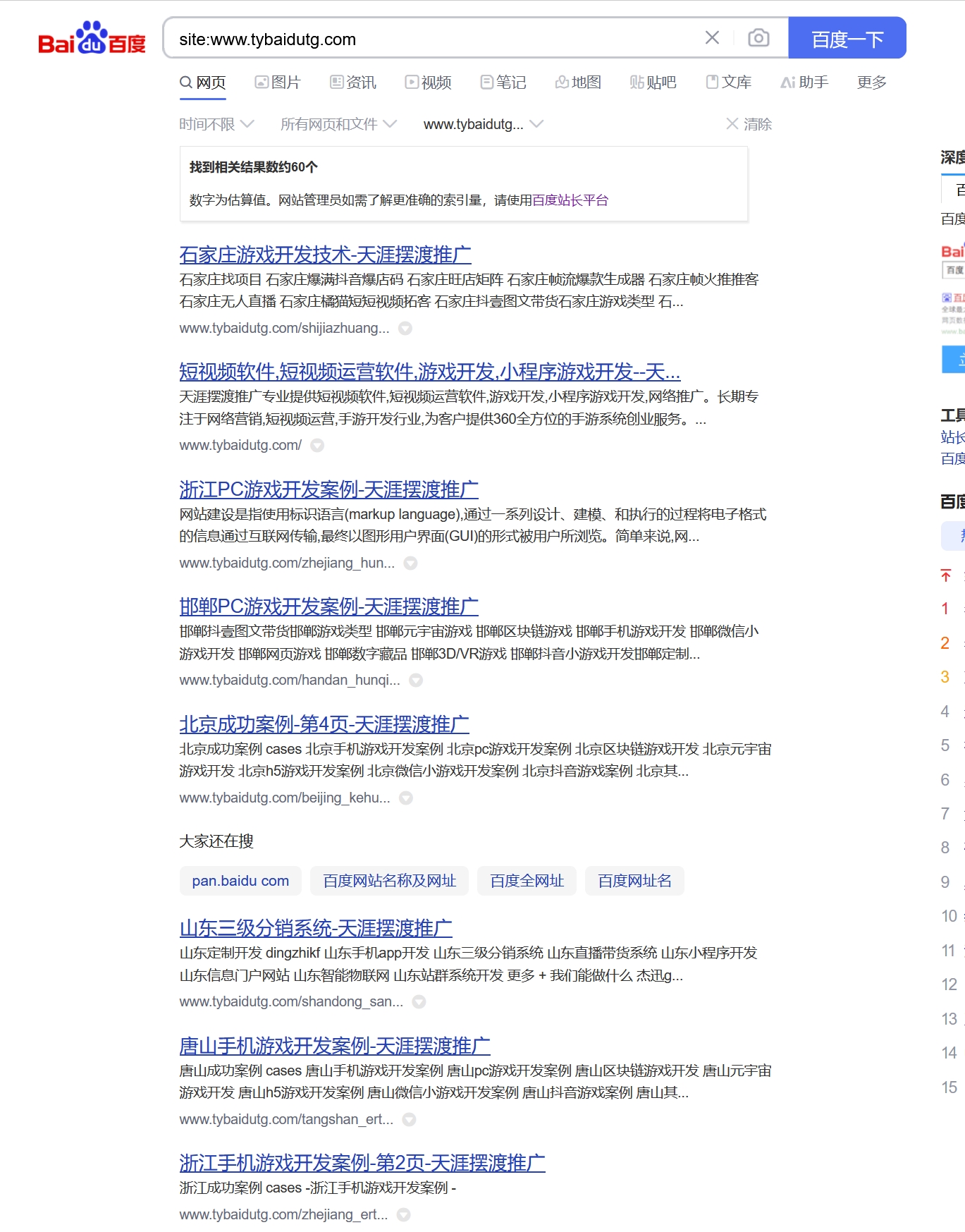Expand arrow beside shijiazhuang URL

405,329
